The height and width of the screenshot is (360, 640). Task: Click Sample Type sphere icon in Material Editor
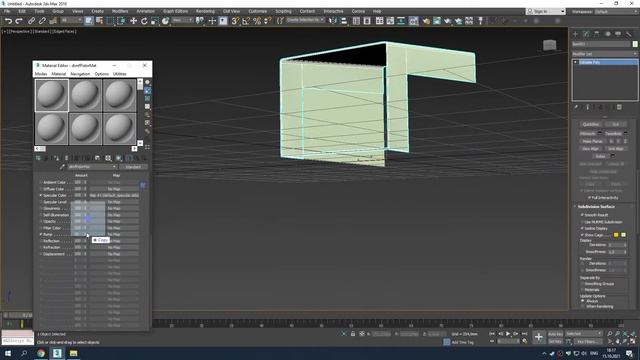pyautogui.click(x=147, y=82)
